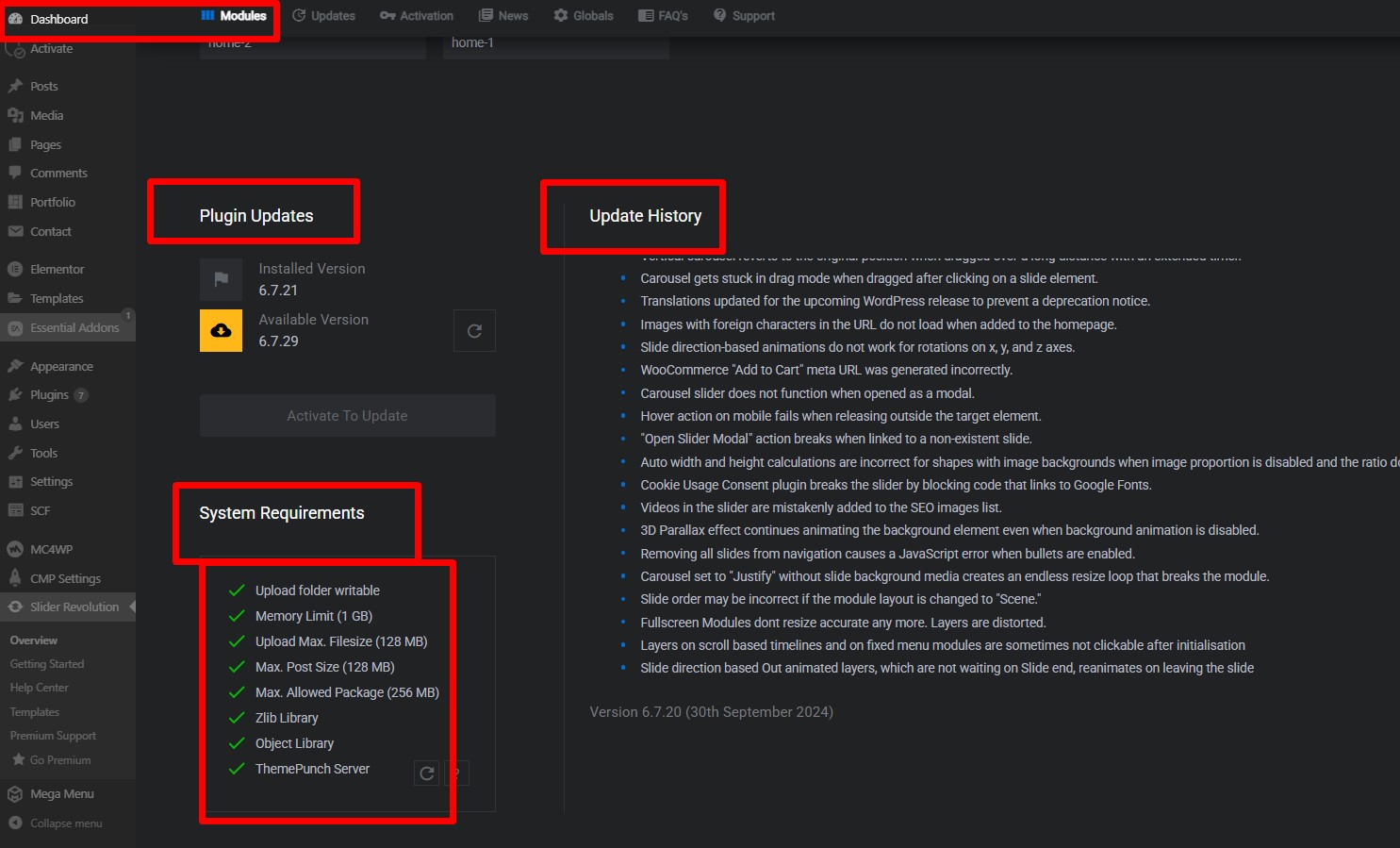This screenshot has height=848, width=1400.
Task: Open the FAQ's tab
Action: (663, 16)
